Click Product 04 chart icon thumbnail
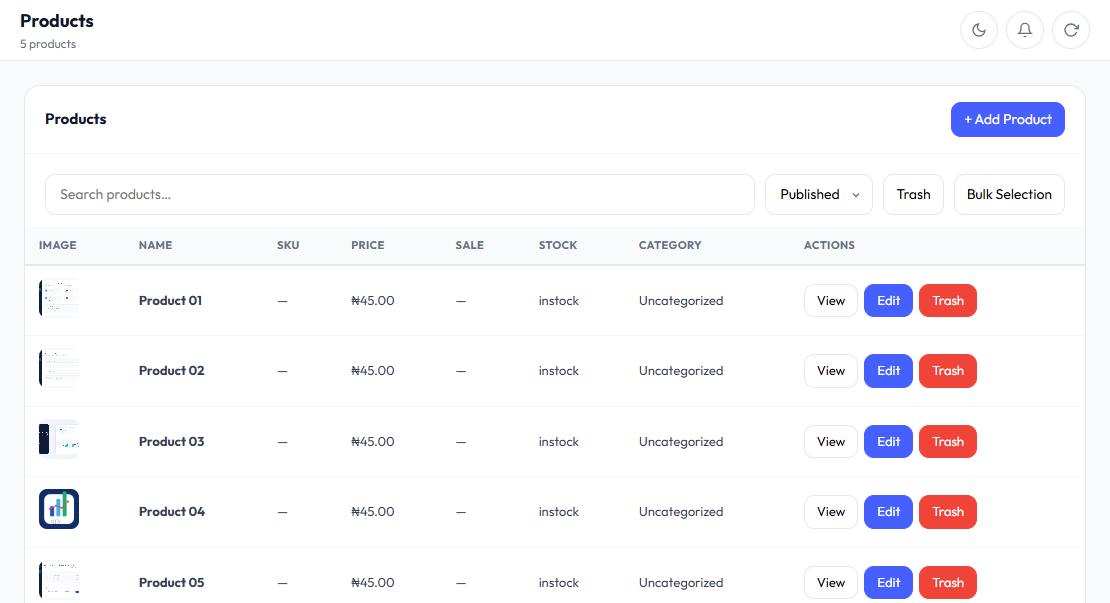This screenshot has height=603, width=1110. [x=59, y=509]
